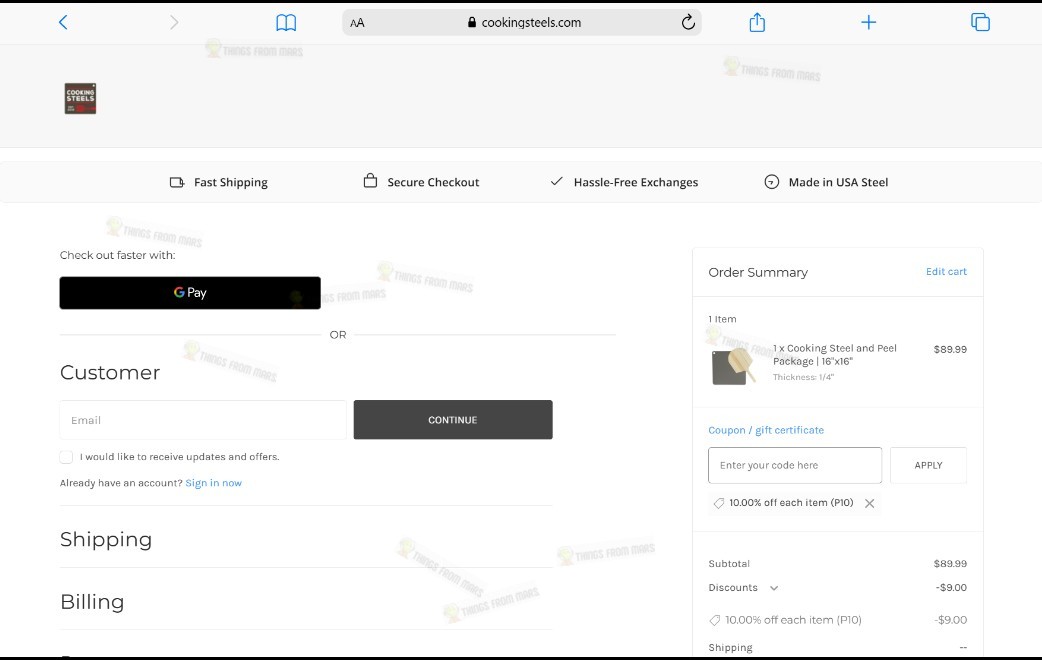This screenshot has width=1042, height=660.
Task: Open the Safari bookmarks book icon
Action: click(286, 23)
